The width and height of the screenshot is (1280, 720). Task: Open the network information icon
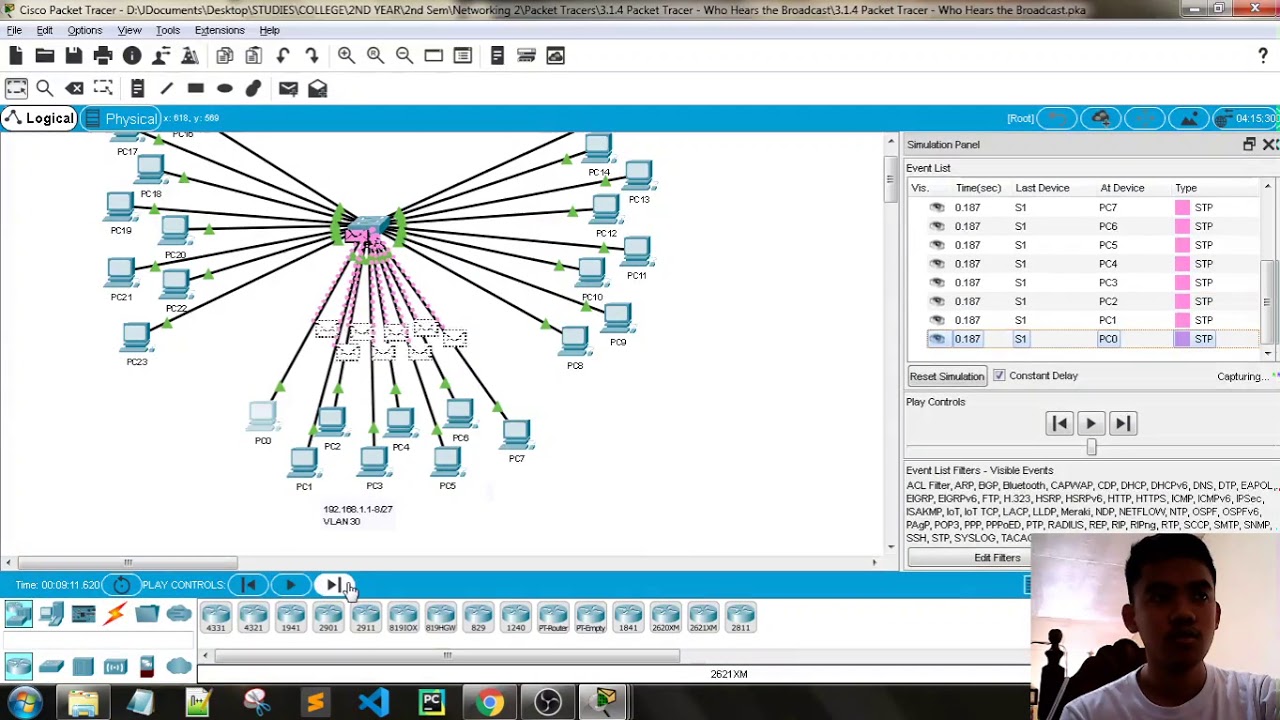(132, 56)
